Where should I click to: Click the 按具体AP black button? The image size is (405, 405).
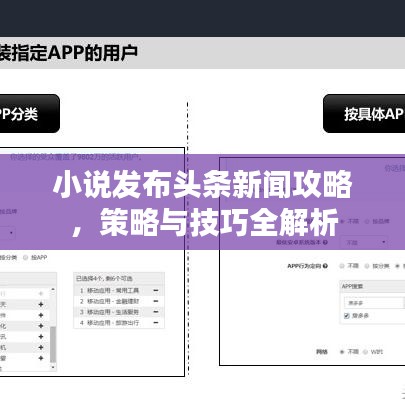(364, 114)
